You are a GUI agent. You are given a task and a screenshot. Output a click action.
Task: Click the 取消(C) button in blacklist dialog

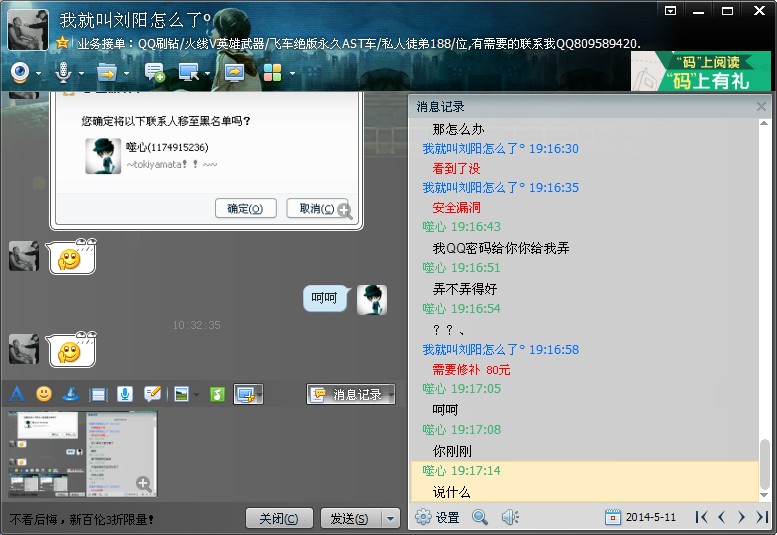tap(317, 208)
